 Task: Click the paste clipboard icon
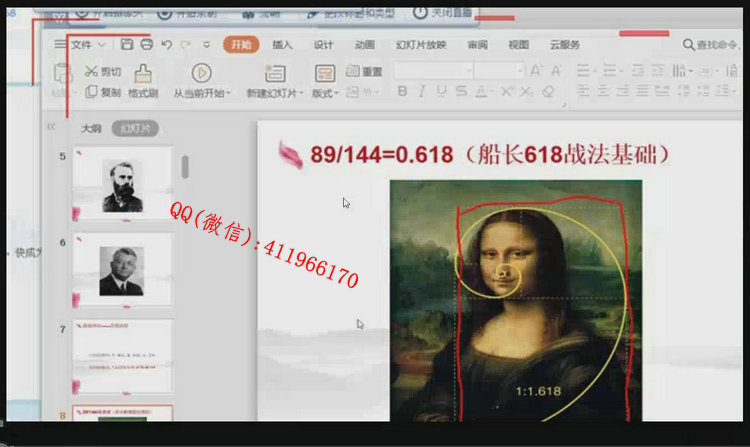pos(63,74)
